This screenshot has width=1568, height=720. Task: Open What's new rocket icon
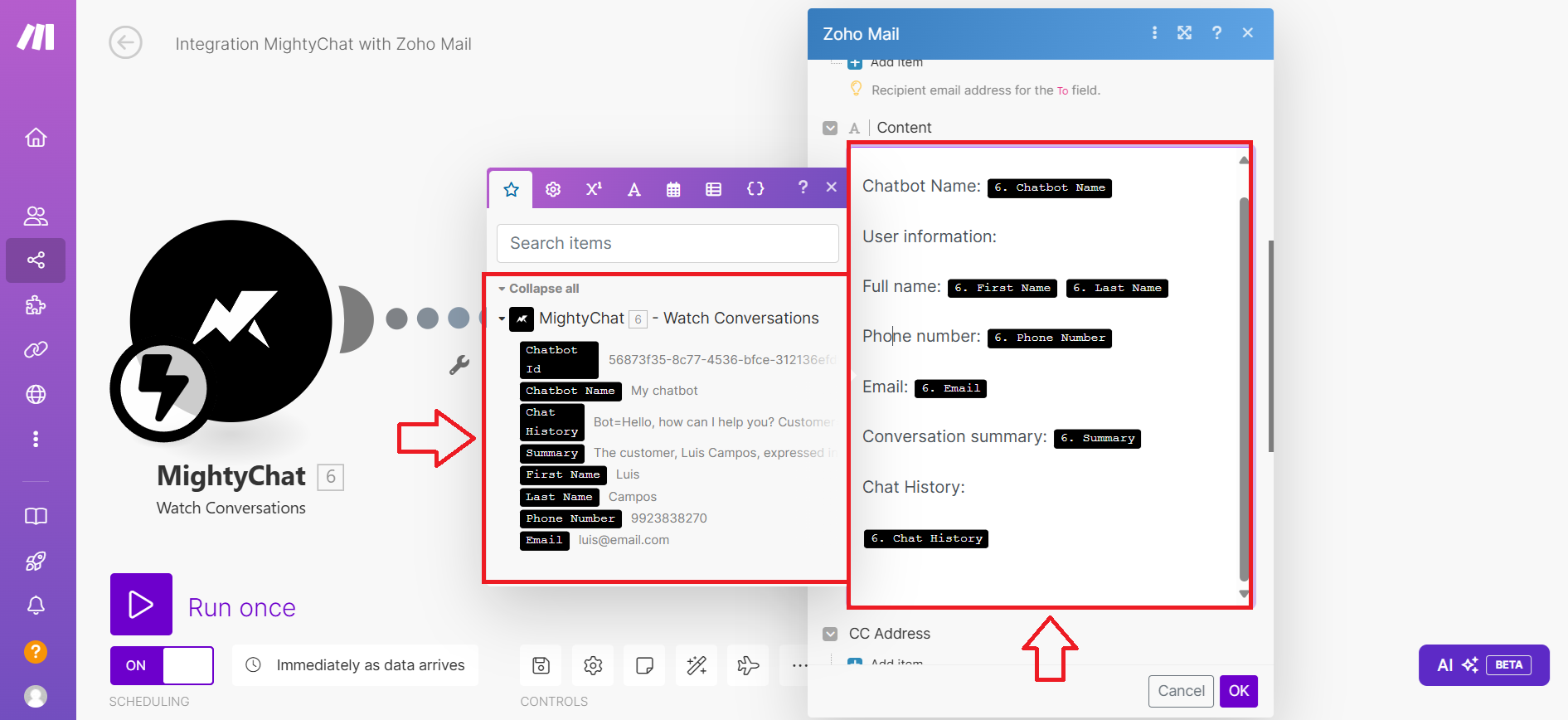click(x=36, y=562)
